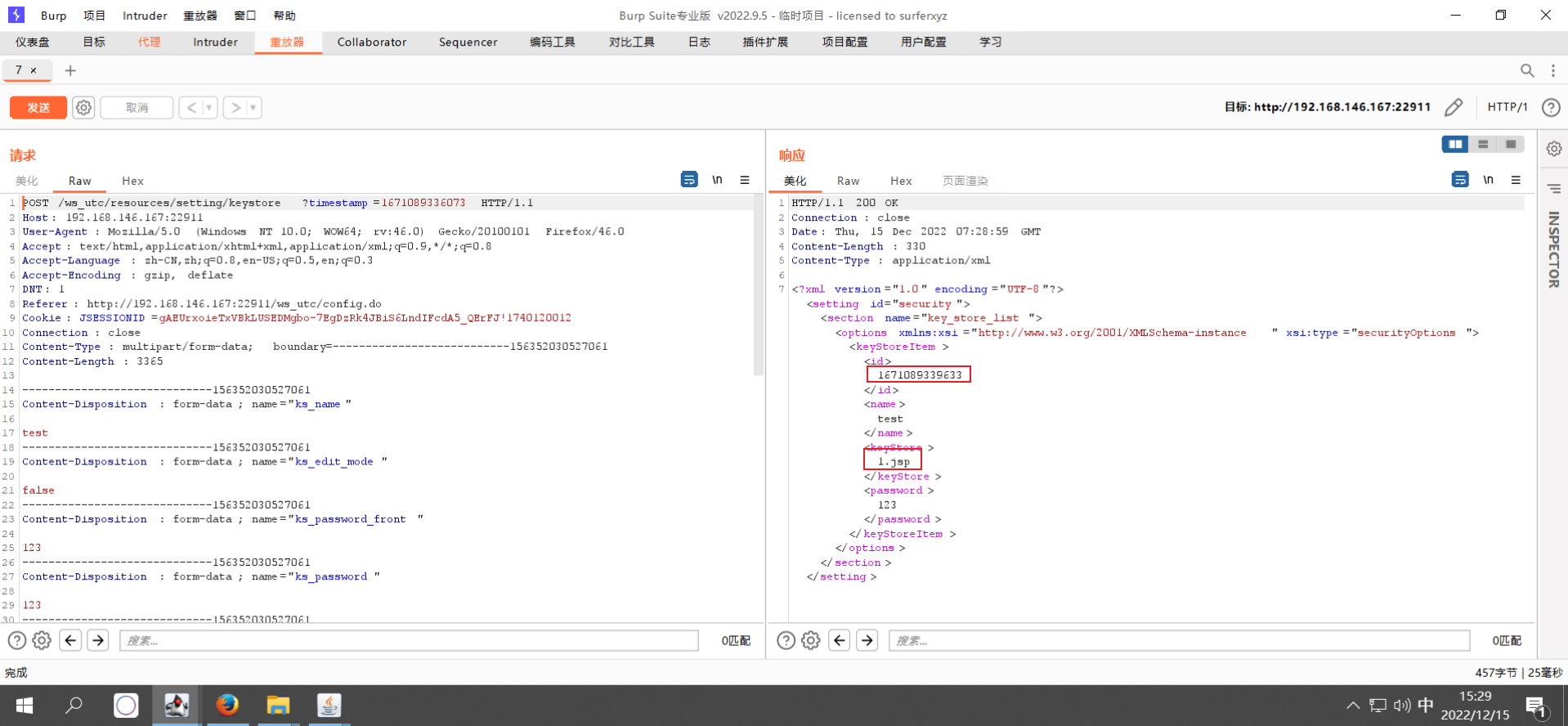Viewport: 1568px width, 726px height.
Task: Add a new Repeater tab
Action: (70, 70)
